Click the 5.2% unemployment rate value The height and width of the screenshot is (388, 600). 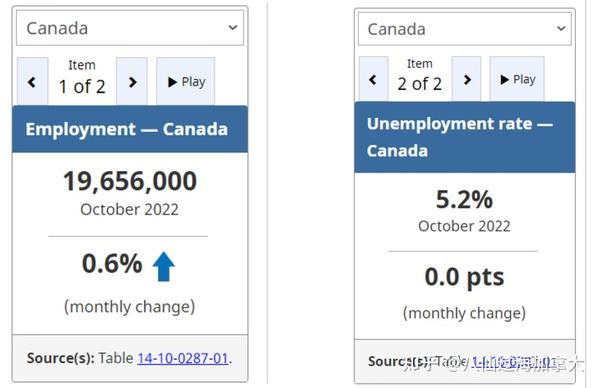pyautogui.click(x=464, y=199)
